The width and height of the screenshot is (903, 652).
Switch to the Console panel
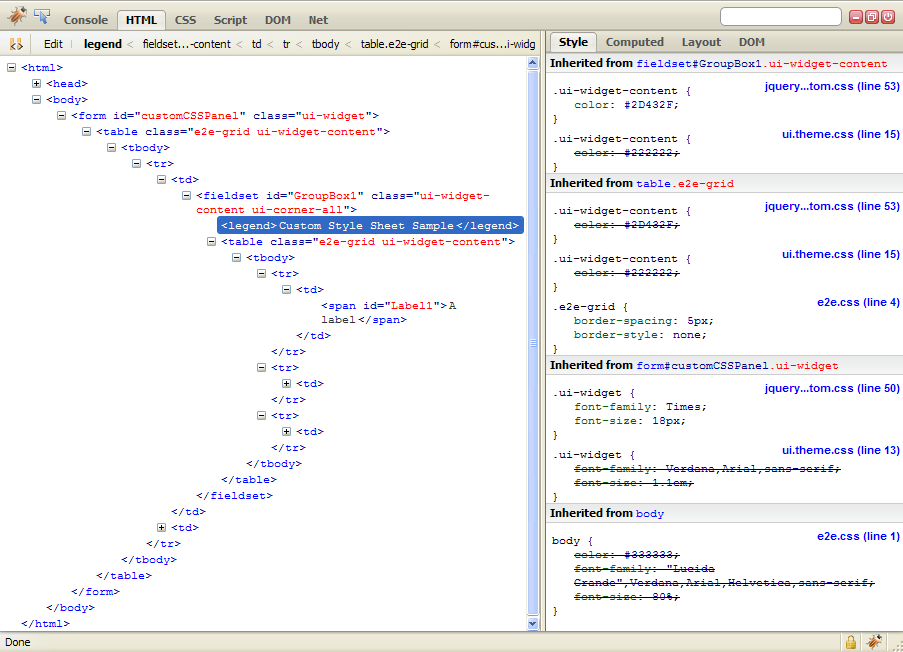point(85,19)
